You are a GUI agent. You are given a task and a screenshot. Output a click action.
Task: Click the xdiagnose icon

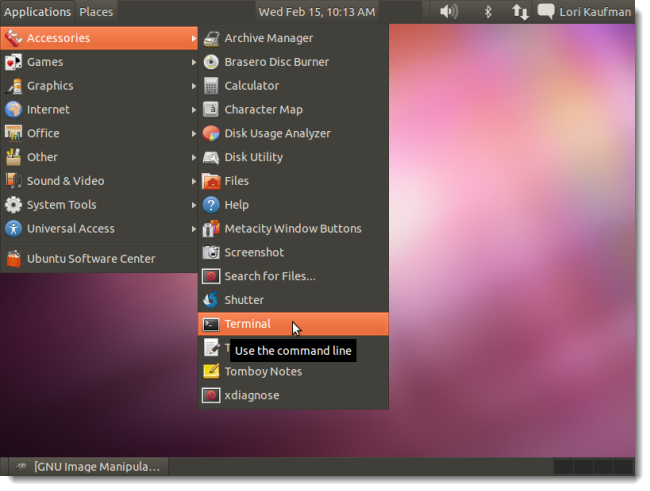pyautogui.click(x=211, y=395)
